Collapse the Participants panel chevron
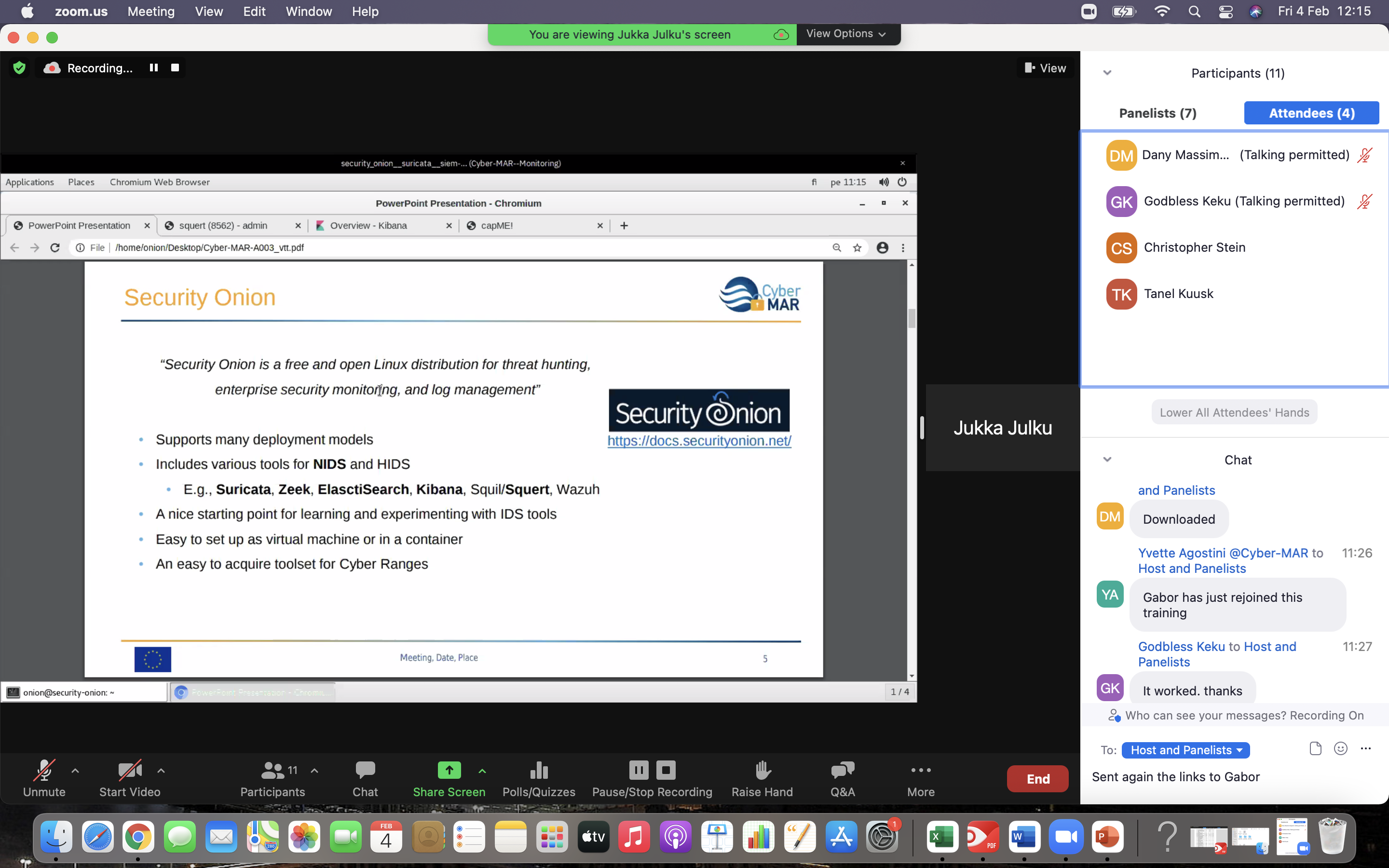 (1107, 73)
